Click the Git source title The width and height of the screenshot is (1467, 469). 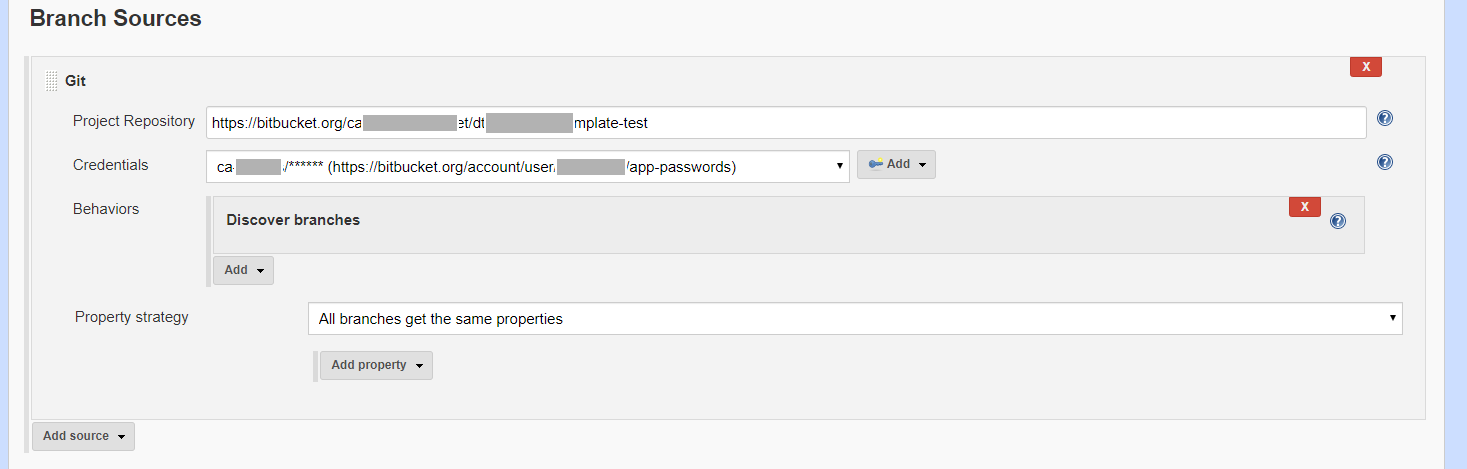pos(76,81)
